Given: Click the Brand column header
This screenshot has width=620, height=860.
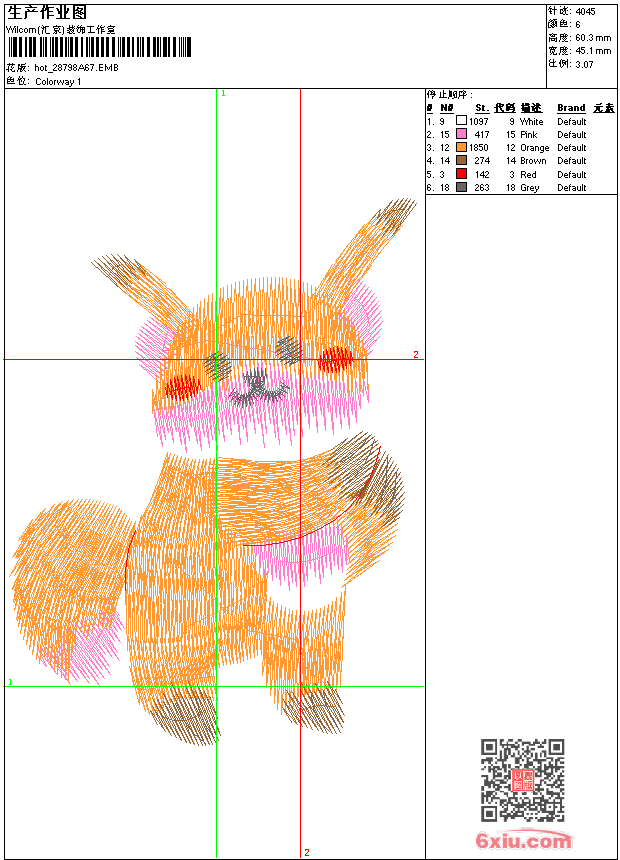Looking at the screenshot, I should pos(571,108).
